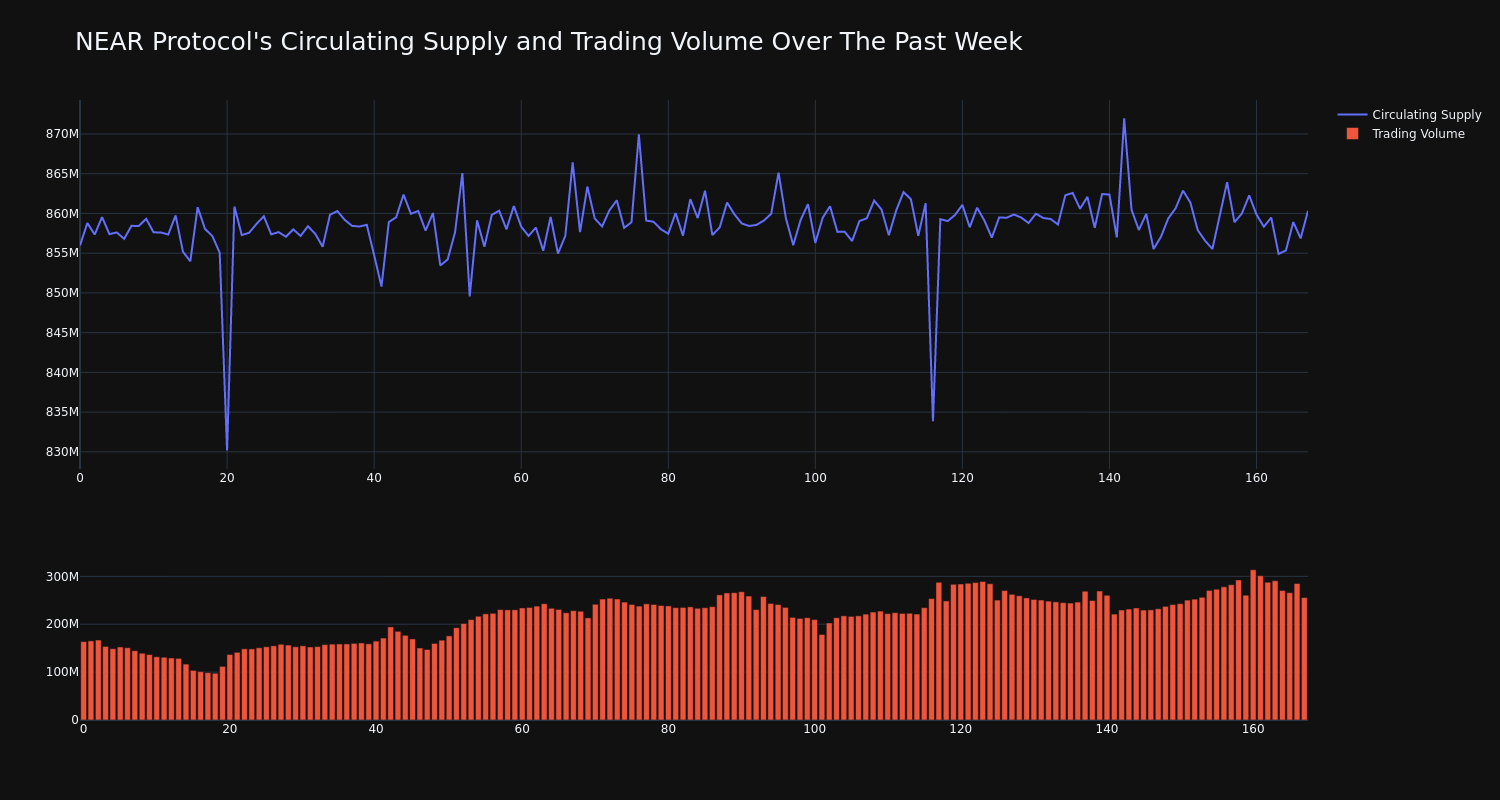Click x-axis tick 140 under supply chart

[1109, 478]
